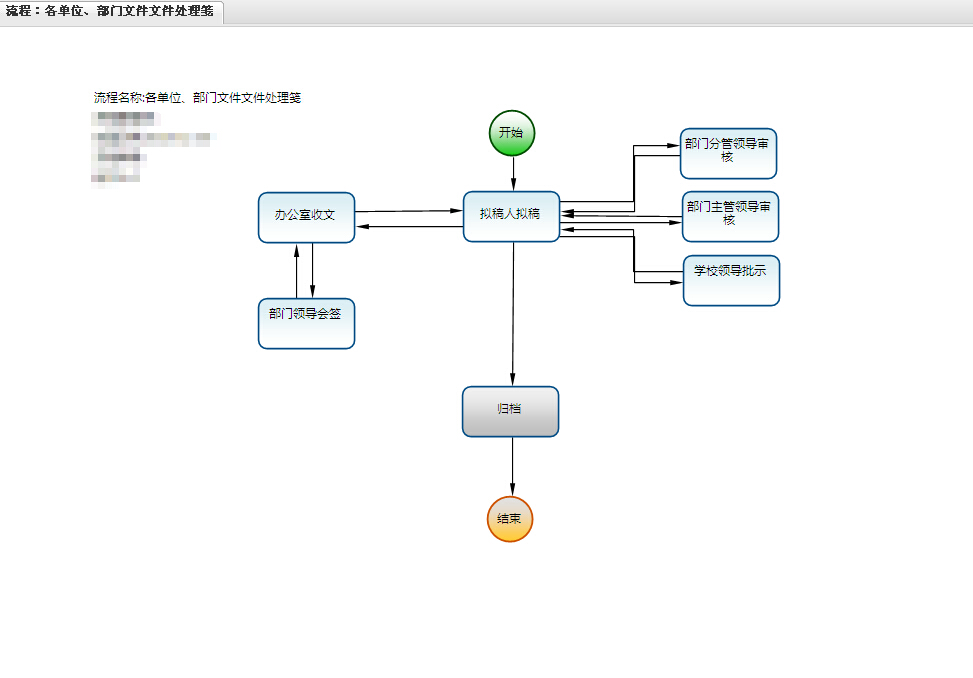The height and width of the screenshot is (678, 973).
Task: Open the 流程：各单位、部门文件文件处理签 tab
Action: pyautogui.click(x=110, y=12)
